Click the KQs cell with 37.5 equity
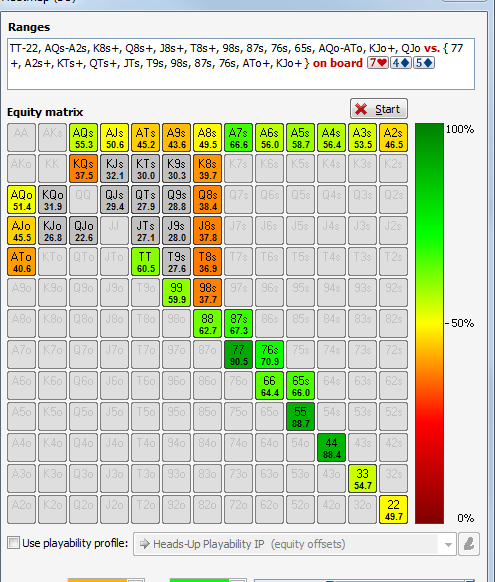 tap(83, 169)
